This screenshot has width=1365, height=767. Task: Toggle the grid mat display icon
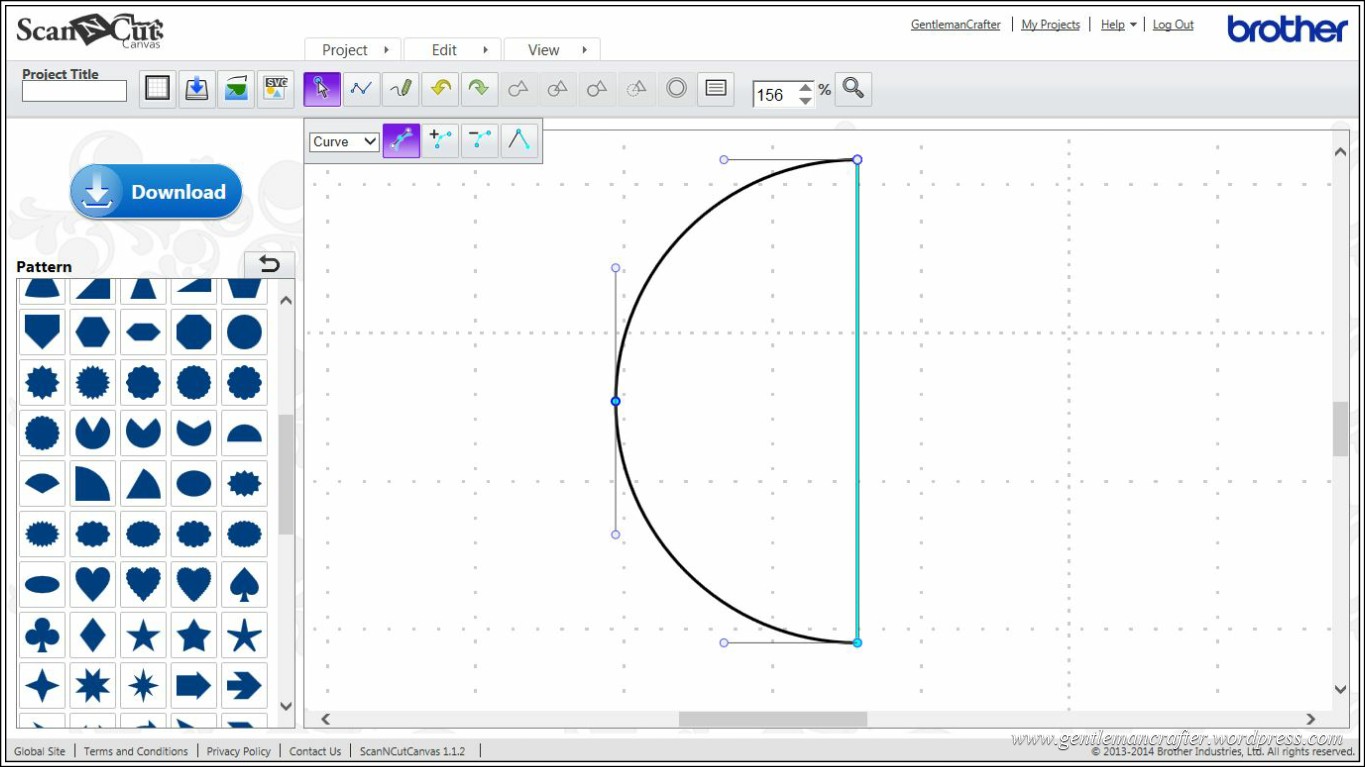pyautogui.click(x=157, y=89)
